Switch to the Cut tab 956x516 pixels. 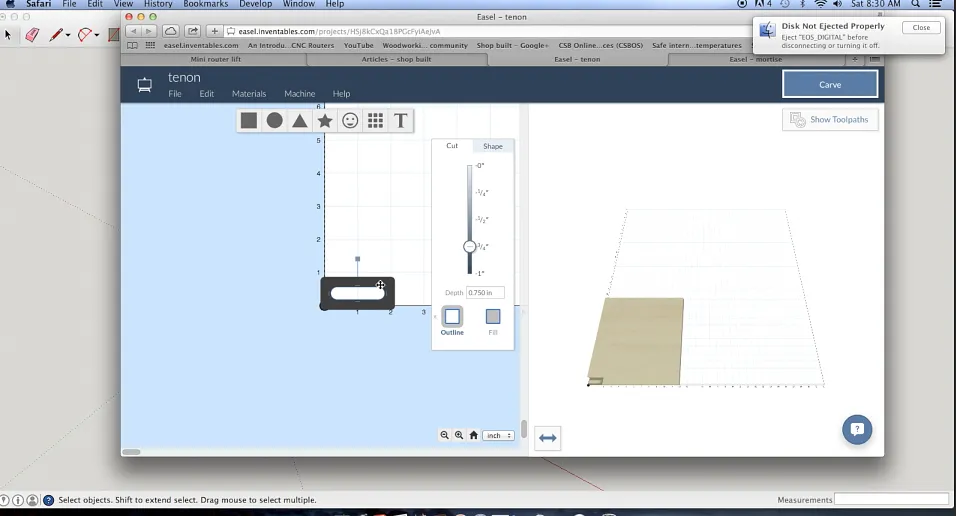452,146
